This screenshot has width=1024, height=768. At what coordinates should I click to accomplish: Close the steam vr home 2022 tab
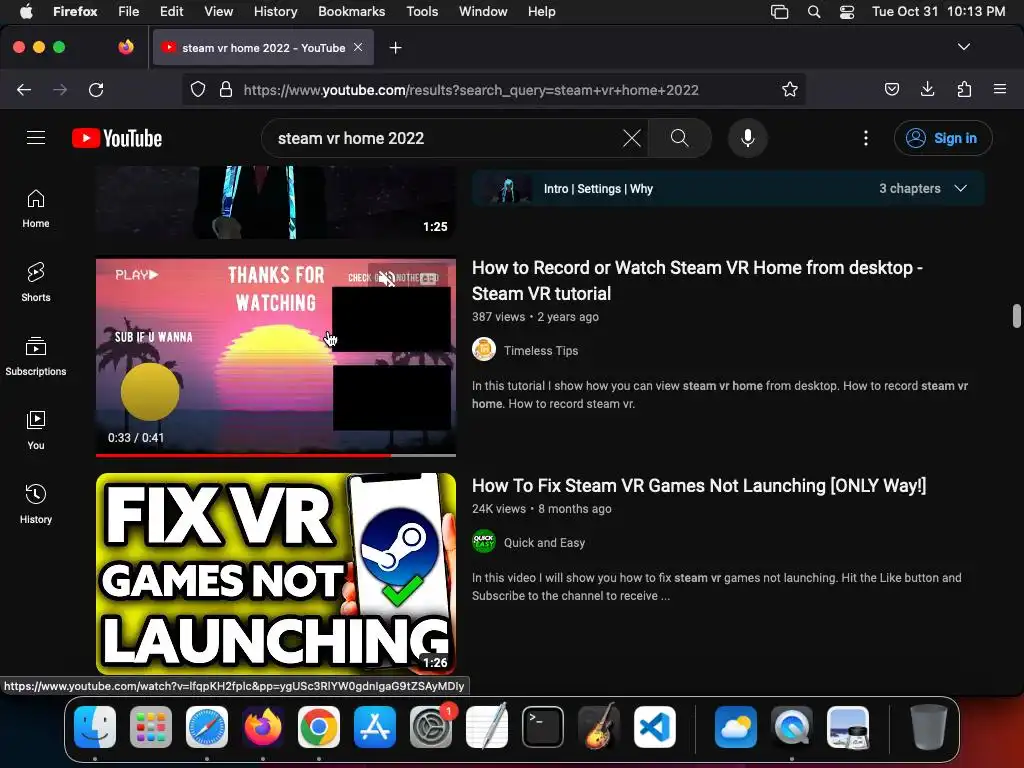pyautogui.click(x=358, y=47)
